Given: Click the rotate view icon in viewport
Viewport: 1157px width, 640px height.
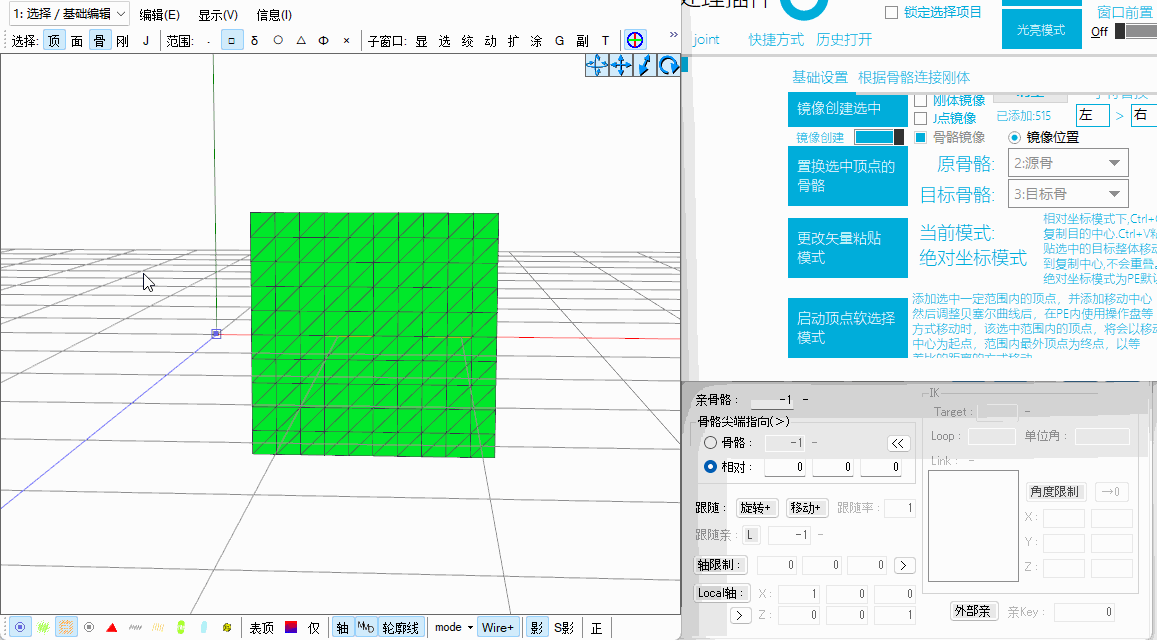Looking at the screenshot, I should point(668,65).
